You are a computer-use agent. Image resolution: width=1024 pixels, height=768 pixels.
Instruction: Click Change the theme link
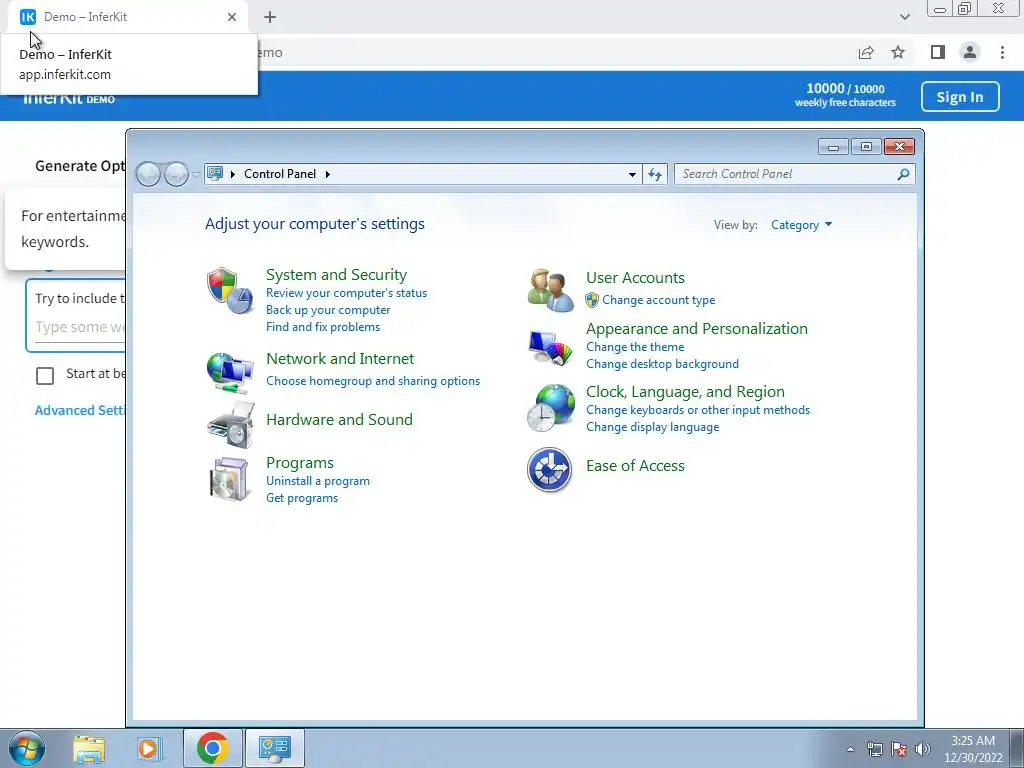[635, 347]
